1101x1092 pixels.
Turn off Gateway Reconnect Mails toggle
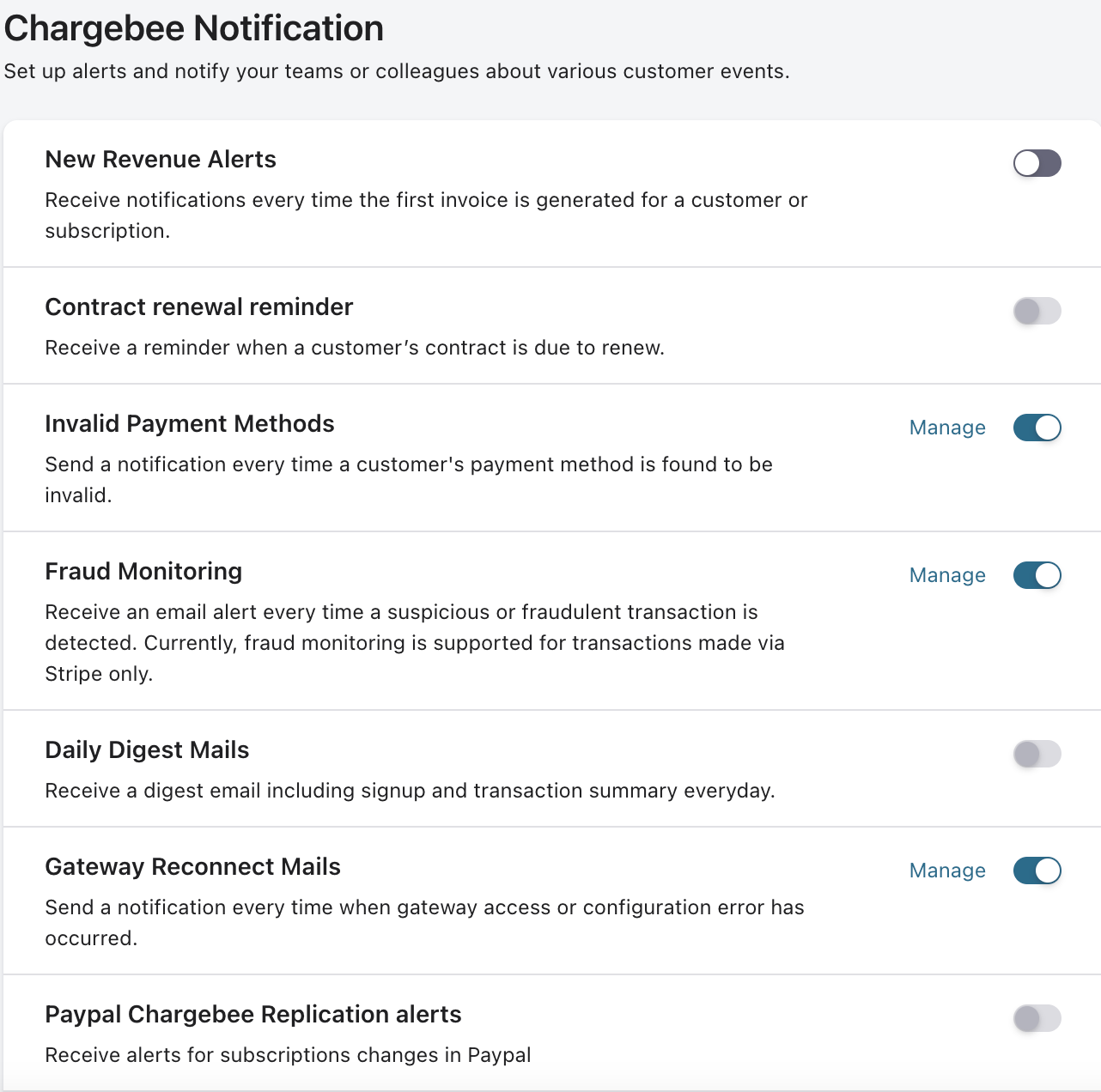(1037, 871)
